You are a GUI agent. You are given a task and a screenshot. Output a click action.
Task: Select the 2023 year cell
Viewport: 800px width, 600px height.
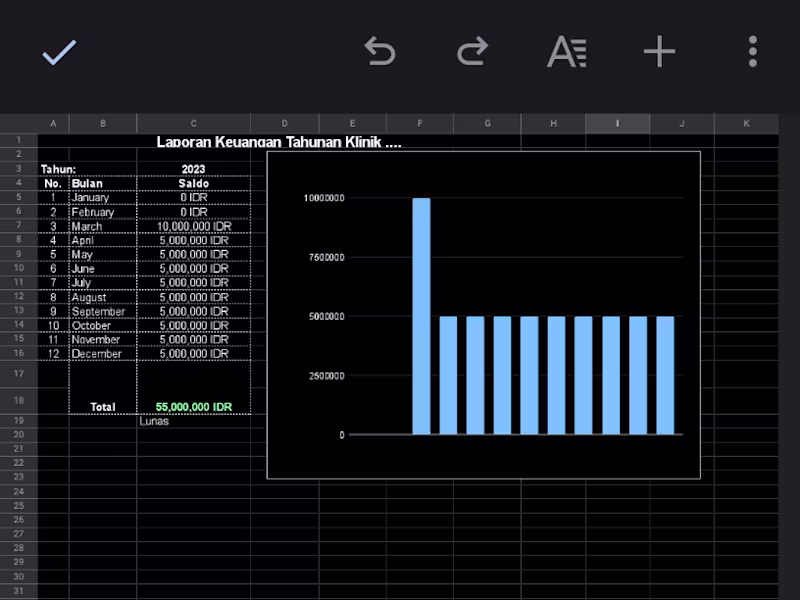pyautogui.click(x=193, y=169)
